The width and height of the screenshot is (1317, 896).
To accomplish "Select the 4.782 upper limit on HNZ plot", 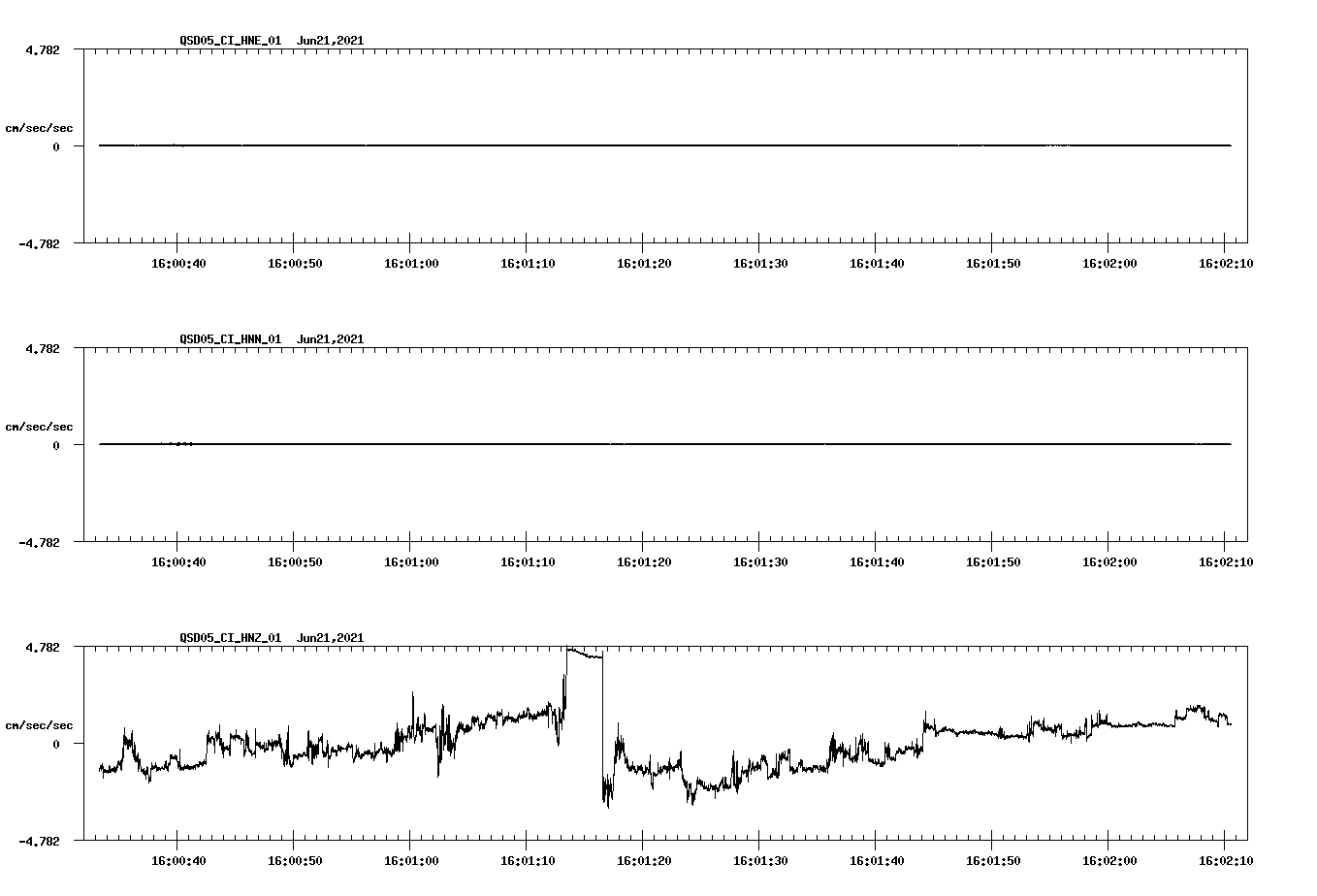I will [42, 647].
